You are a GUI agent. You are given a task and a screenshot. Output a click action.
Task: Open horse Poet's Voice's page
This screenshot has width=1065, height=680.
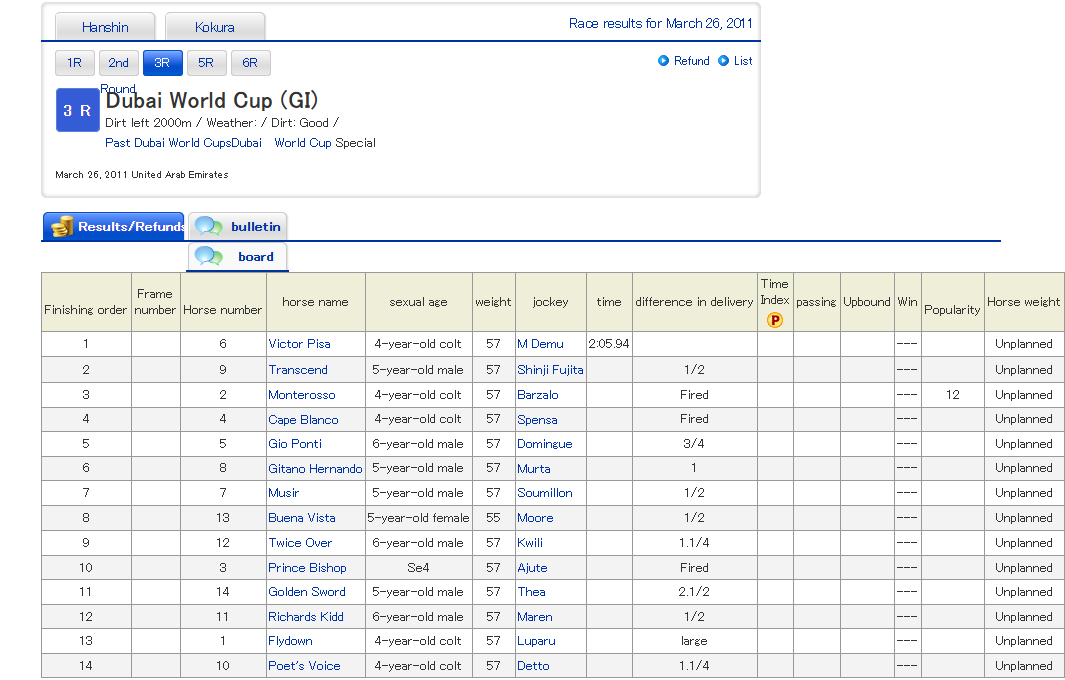304,666
